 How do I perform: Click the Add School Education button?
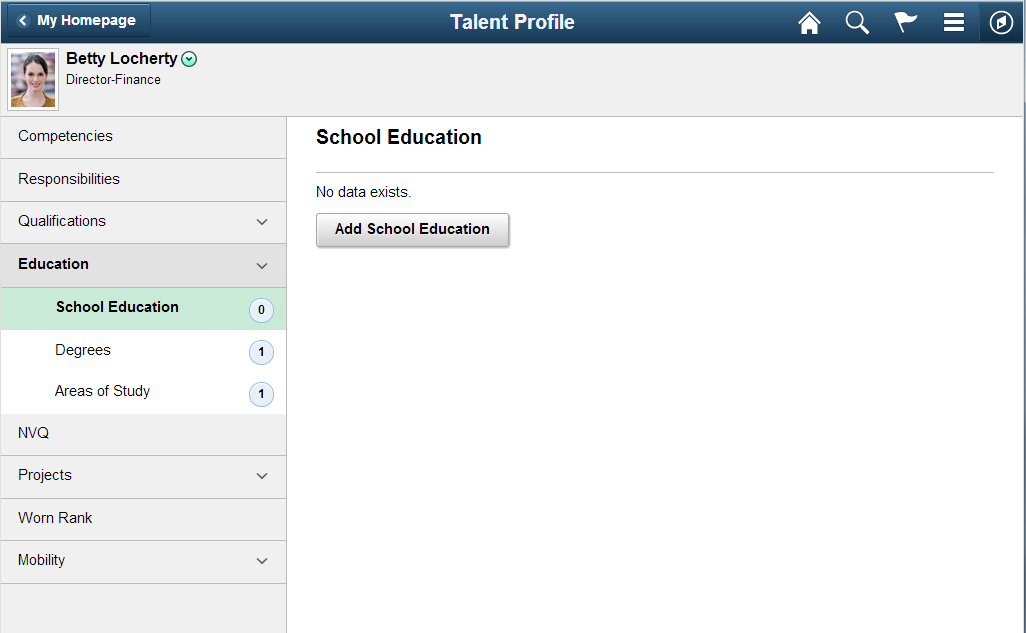pyautogui.click(x=412, y=230)
